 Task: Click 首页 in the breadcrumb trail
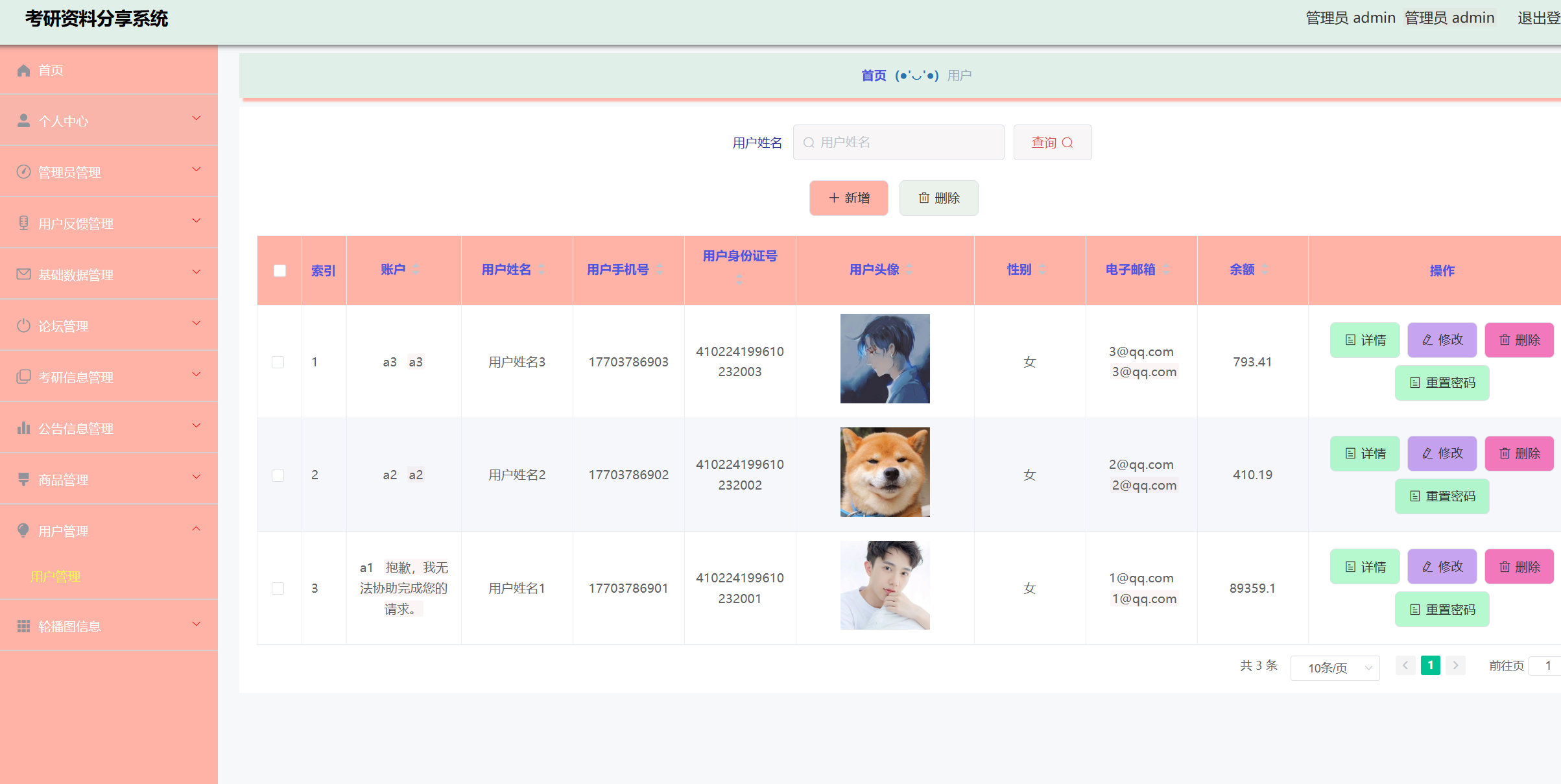click(x=873, y=75)
